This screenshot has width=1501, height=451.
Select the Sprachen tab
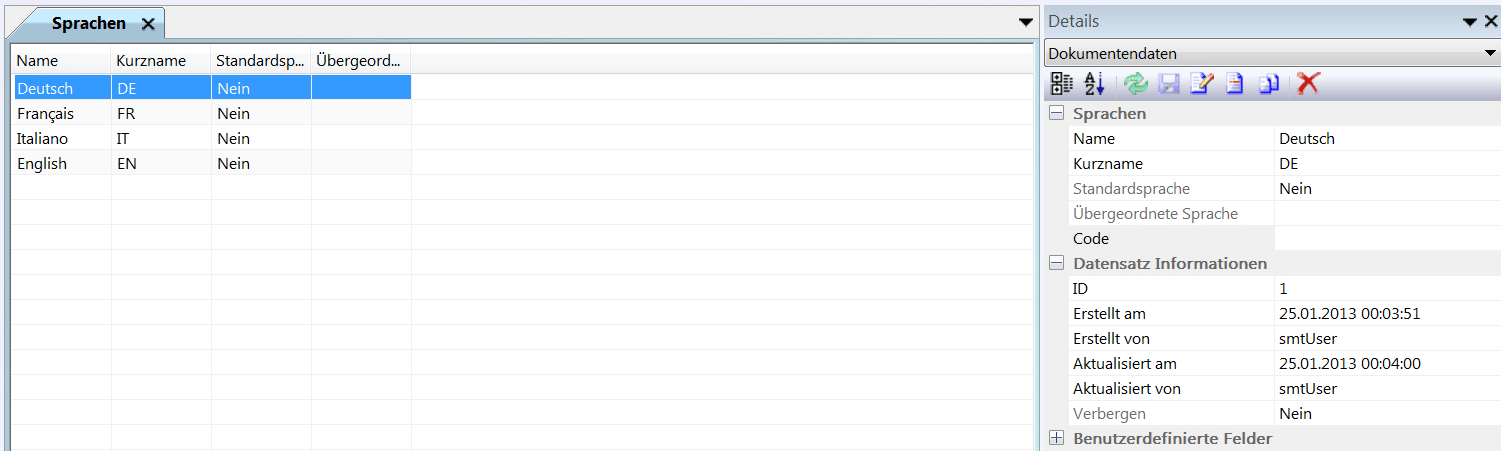pos(88,23)
